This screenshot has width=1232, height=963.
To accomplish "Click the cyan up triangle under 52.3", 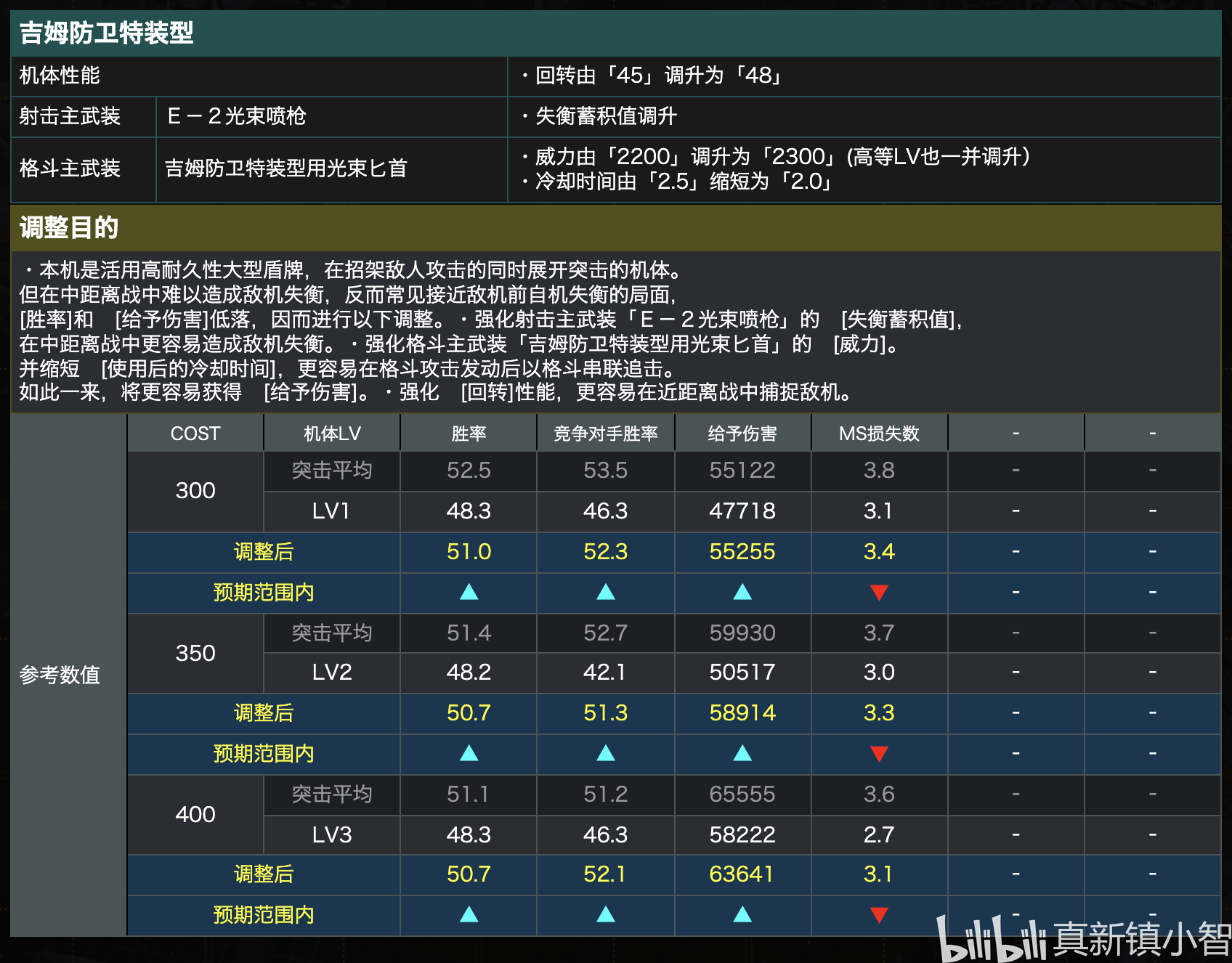I will click(x=606, y=592).
